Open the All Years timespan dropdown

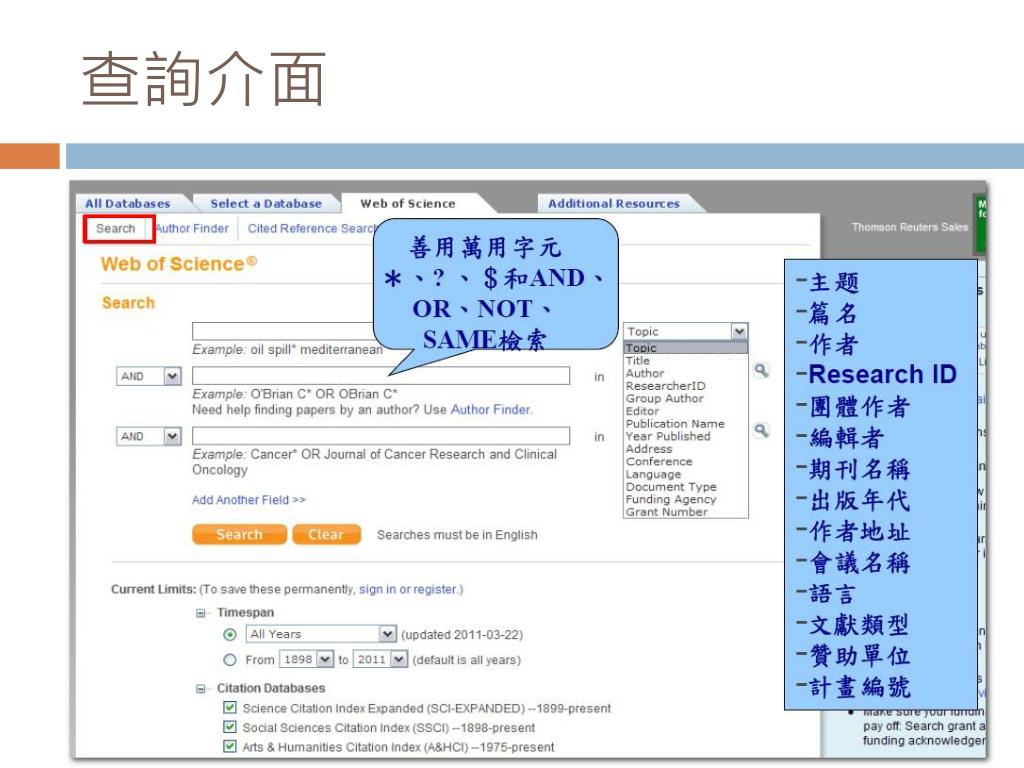321,634
